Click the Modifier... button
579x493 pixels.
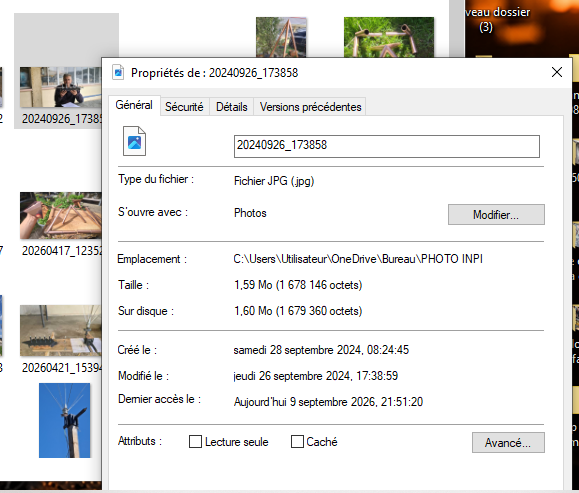pos(496,215)
